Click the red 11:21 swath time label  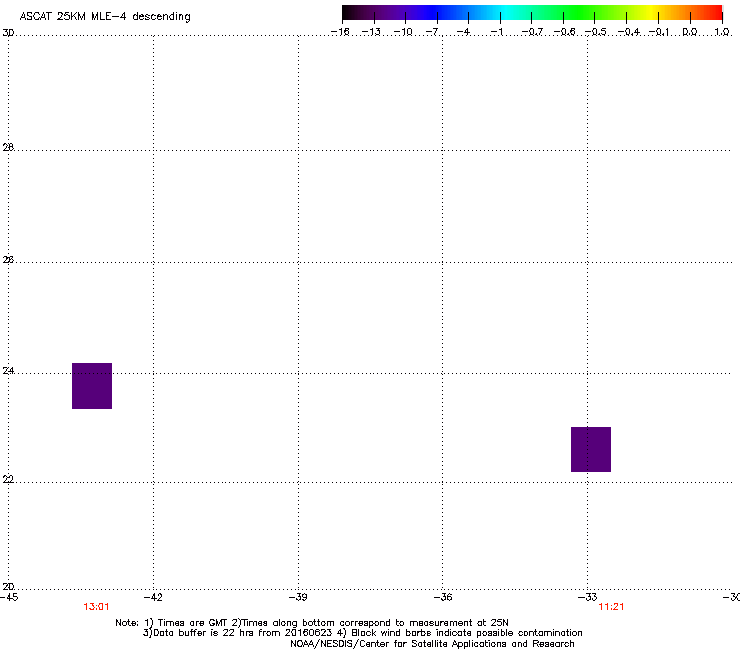611,607
